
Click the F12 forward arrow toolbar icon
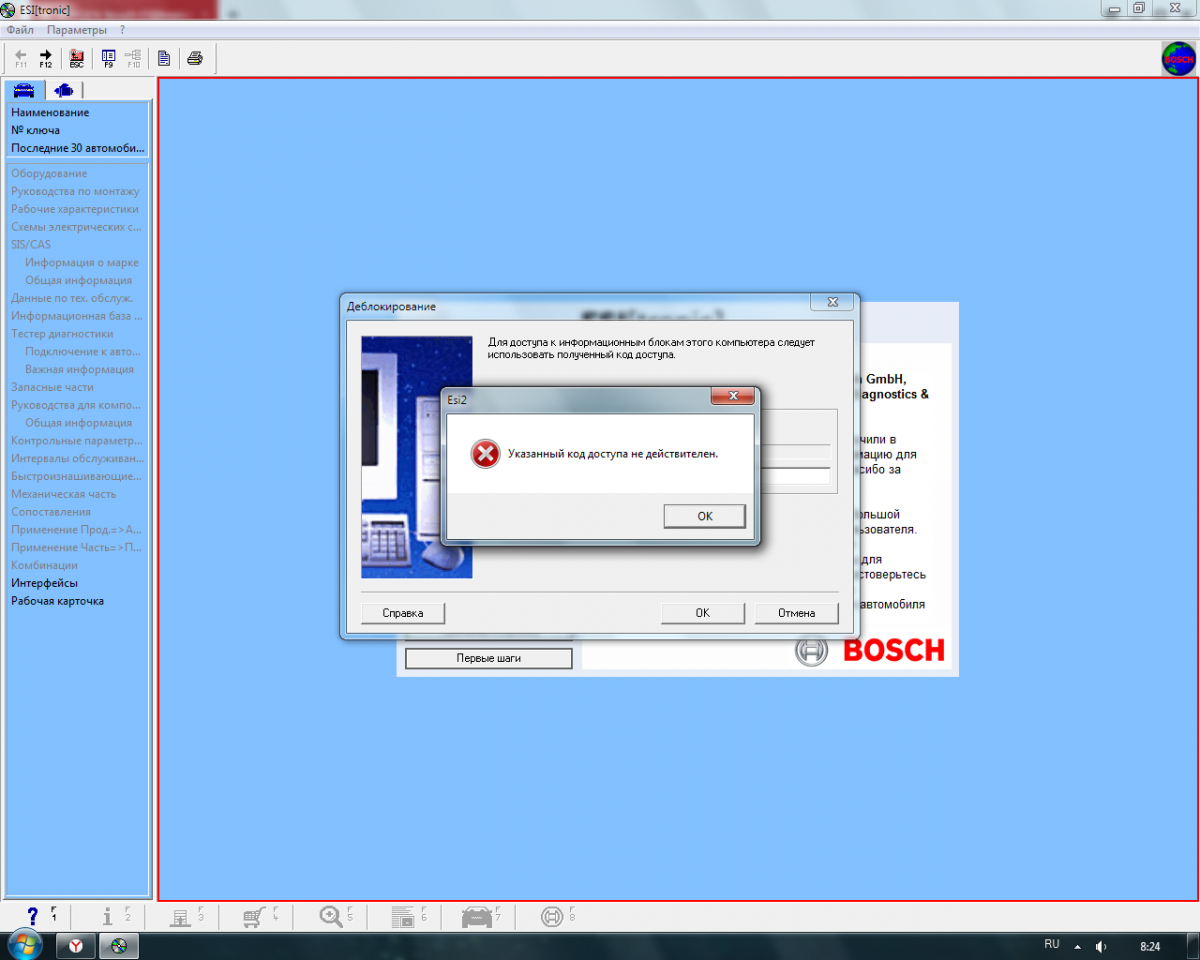45,58
